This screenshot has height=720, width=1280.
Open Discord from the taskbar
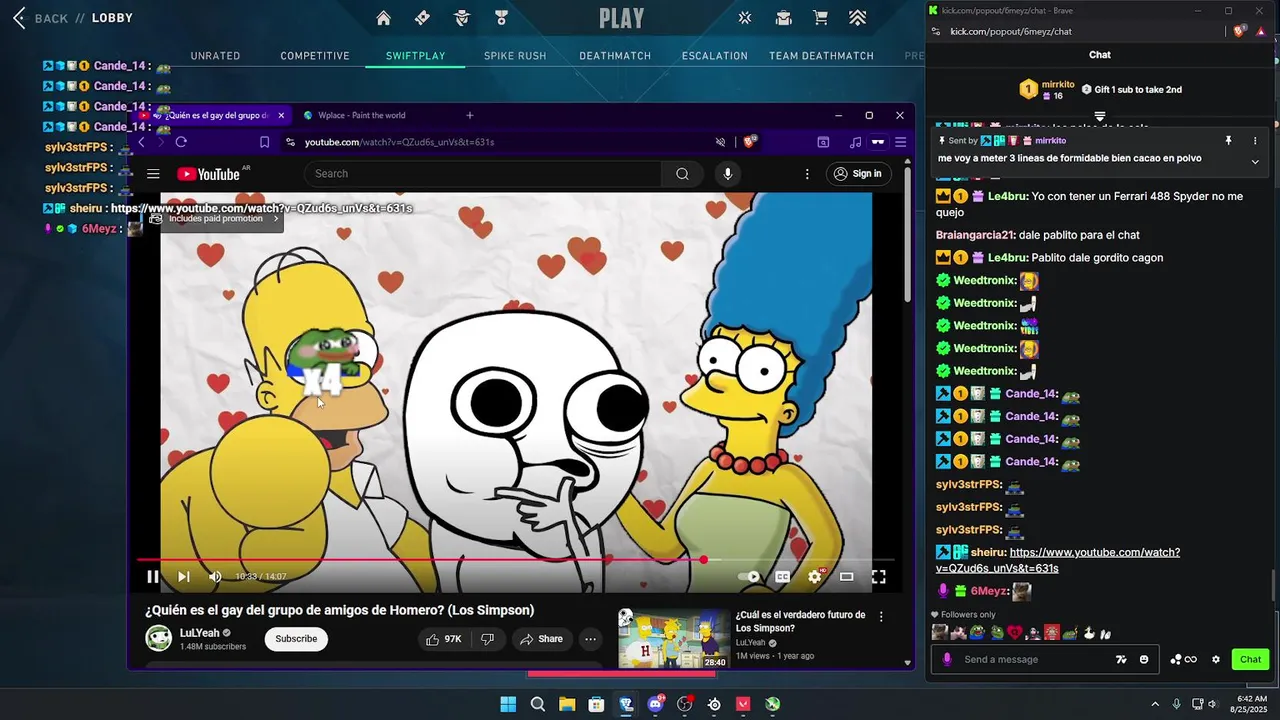[x=656, y=704]
